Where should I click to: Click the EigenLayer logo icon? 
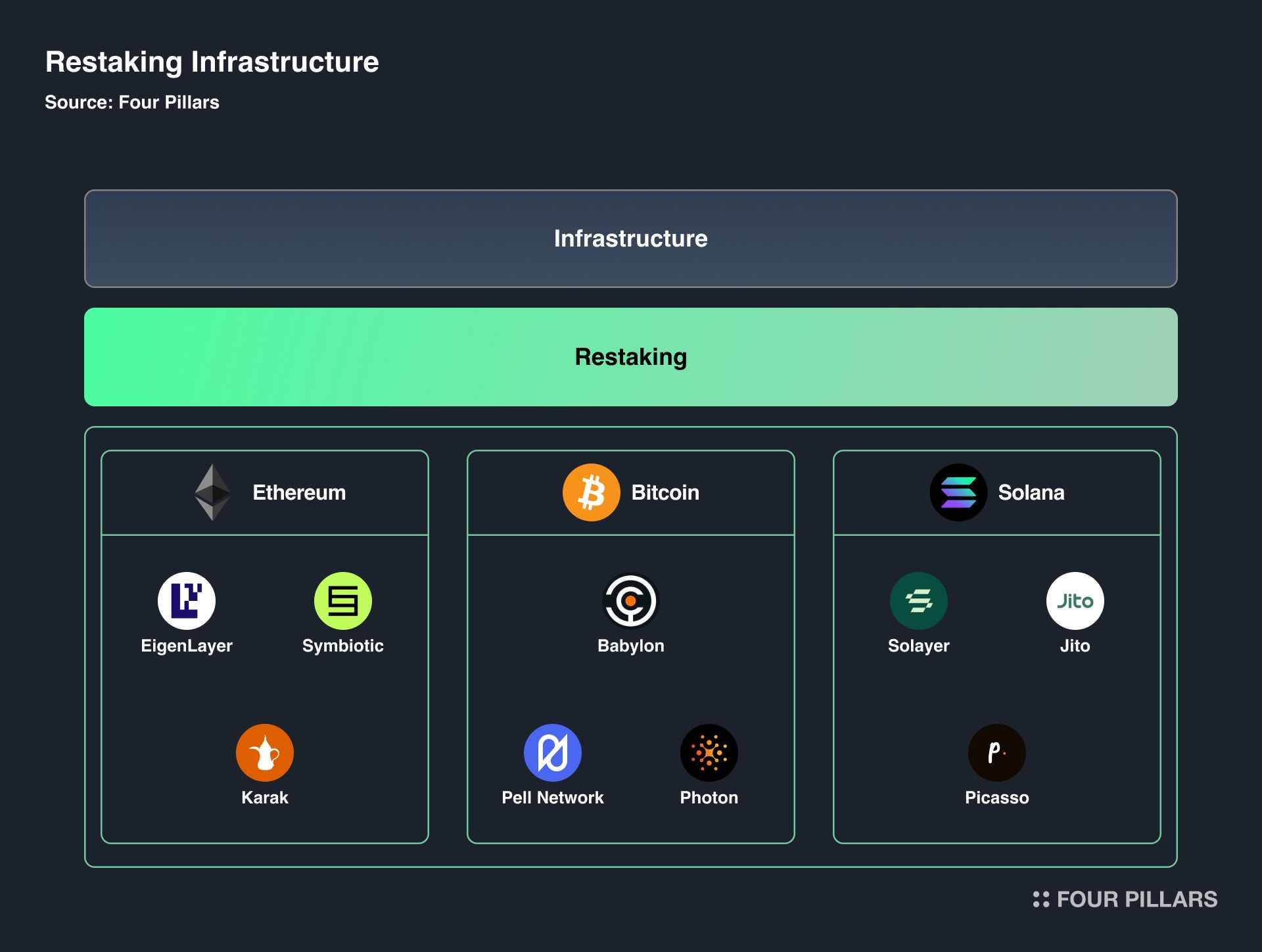click(x=187, y=600)
